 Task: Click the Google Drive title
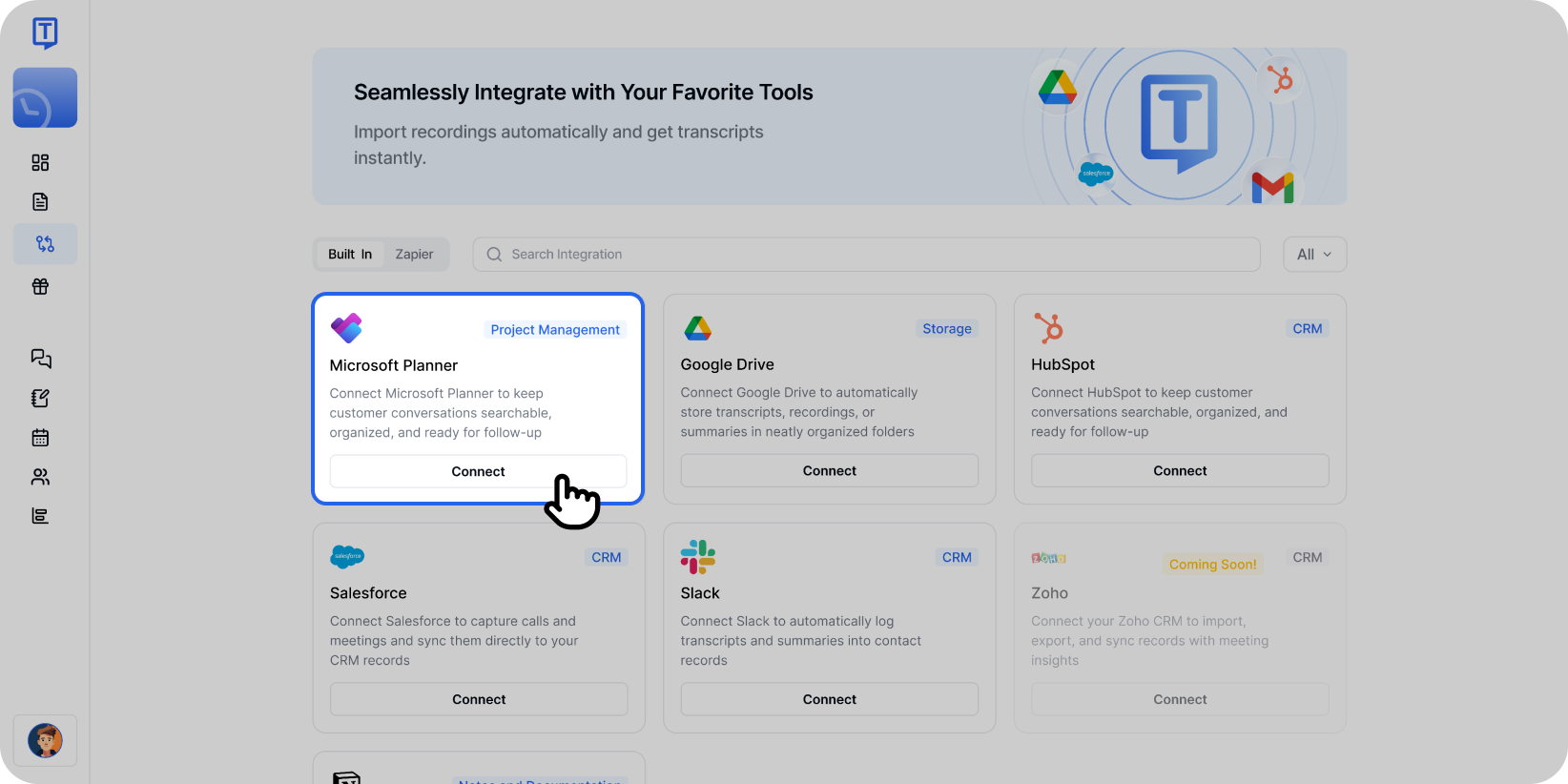(727, 364)
